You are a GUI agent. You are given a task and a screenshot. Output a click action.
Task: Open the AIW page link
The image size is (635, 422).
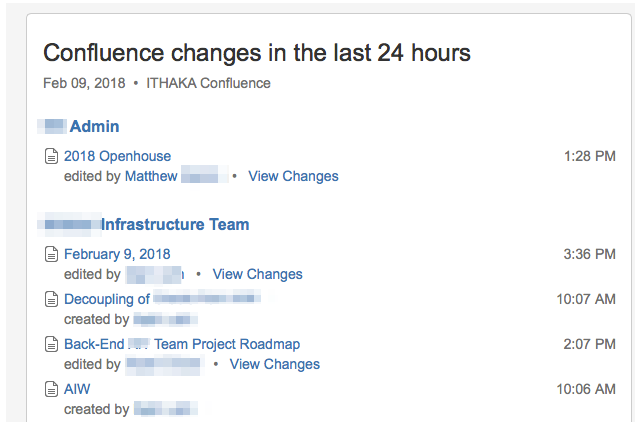point(77,389)
